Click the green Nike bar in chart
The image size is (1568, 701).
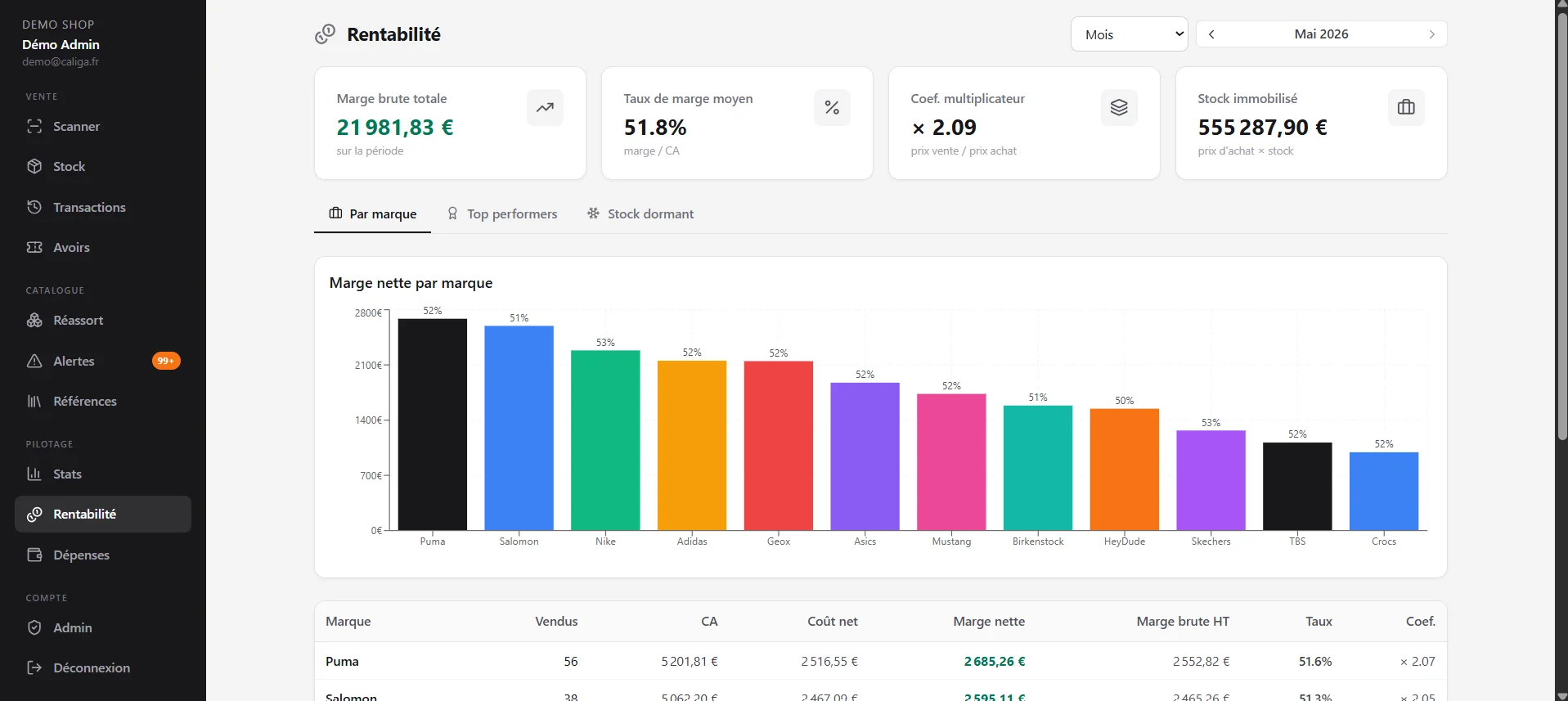(605, 440)
